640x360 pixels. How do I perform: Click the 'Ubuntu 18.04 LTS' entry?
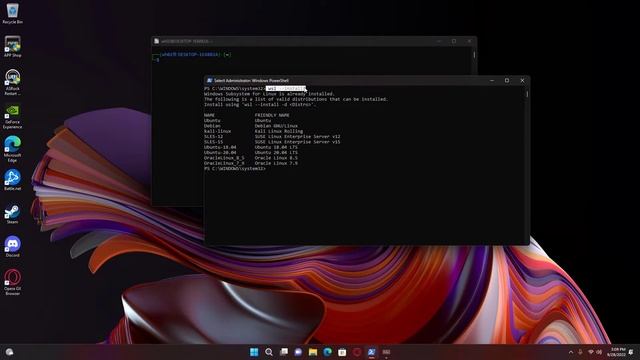[x=276, y=147]
